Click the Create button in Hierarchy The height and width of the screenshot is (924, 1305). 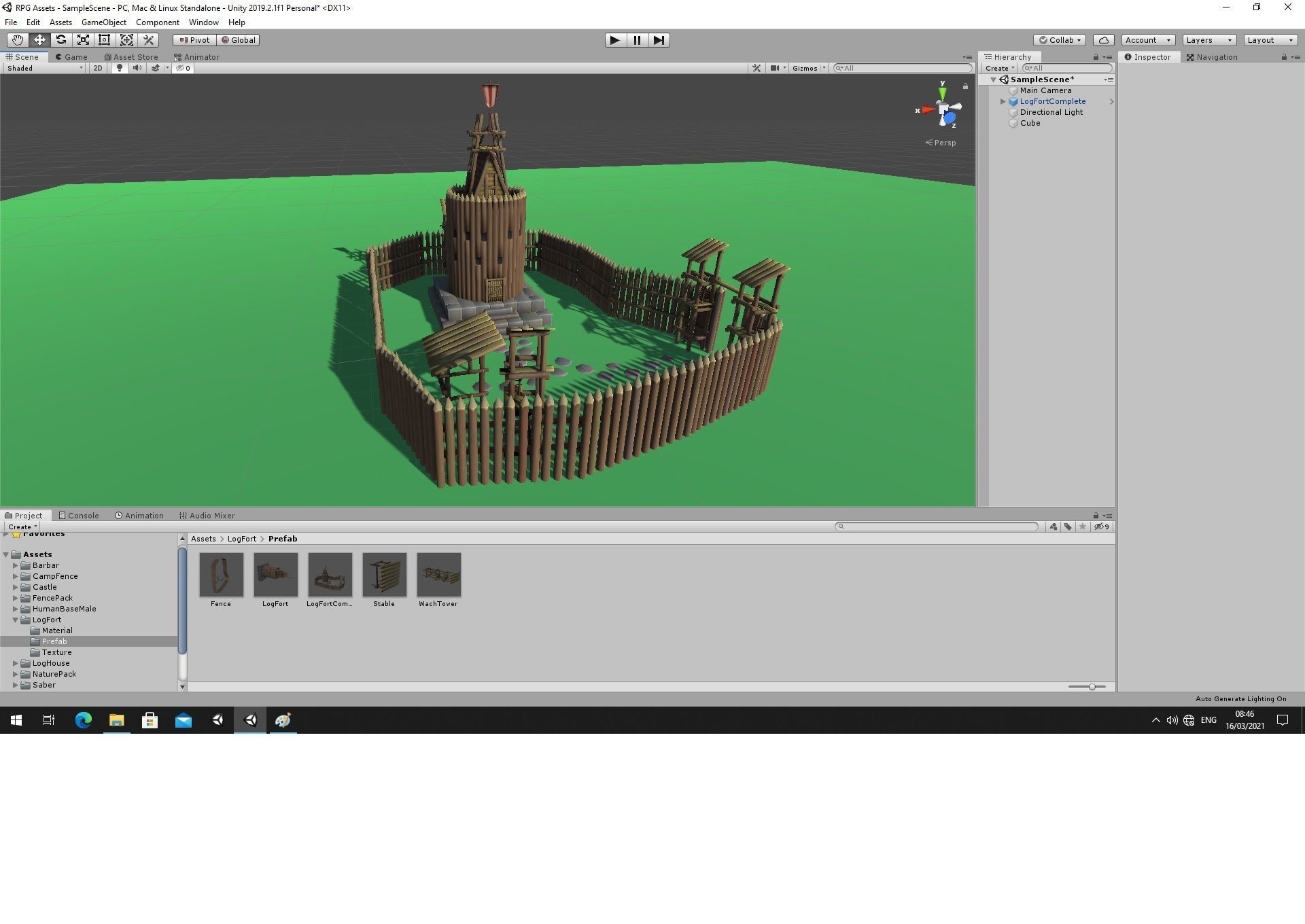click(x=998, y=68)
